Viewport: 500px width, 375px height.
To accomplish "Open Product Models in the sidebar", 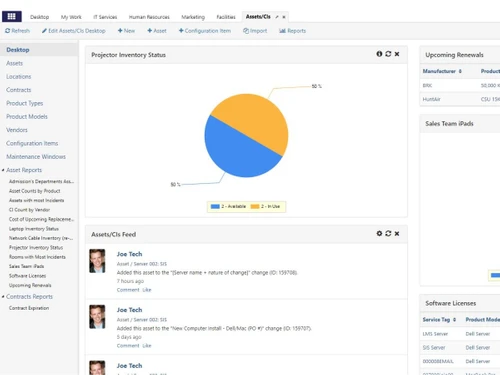I will (x=27, y=116).
